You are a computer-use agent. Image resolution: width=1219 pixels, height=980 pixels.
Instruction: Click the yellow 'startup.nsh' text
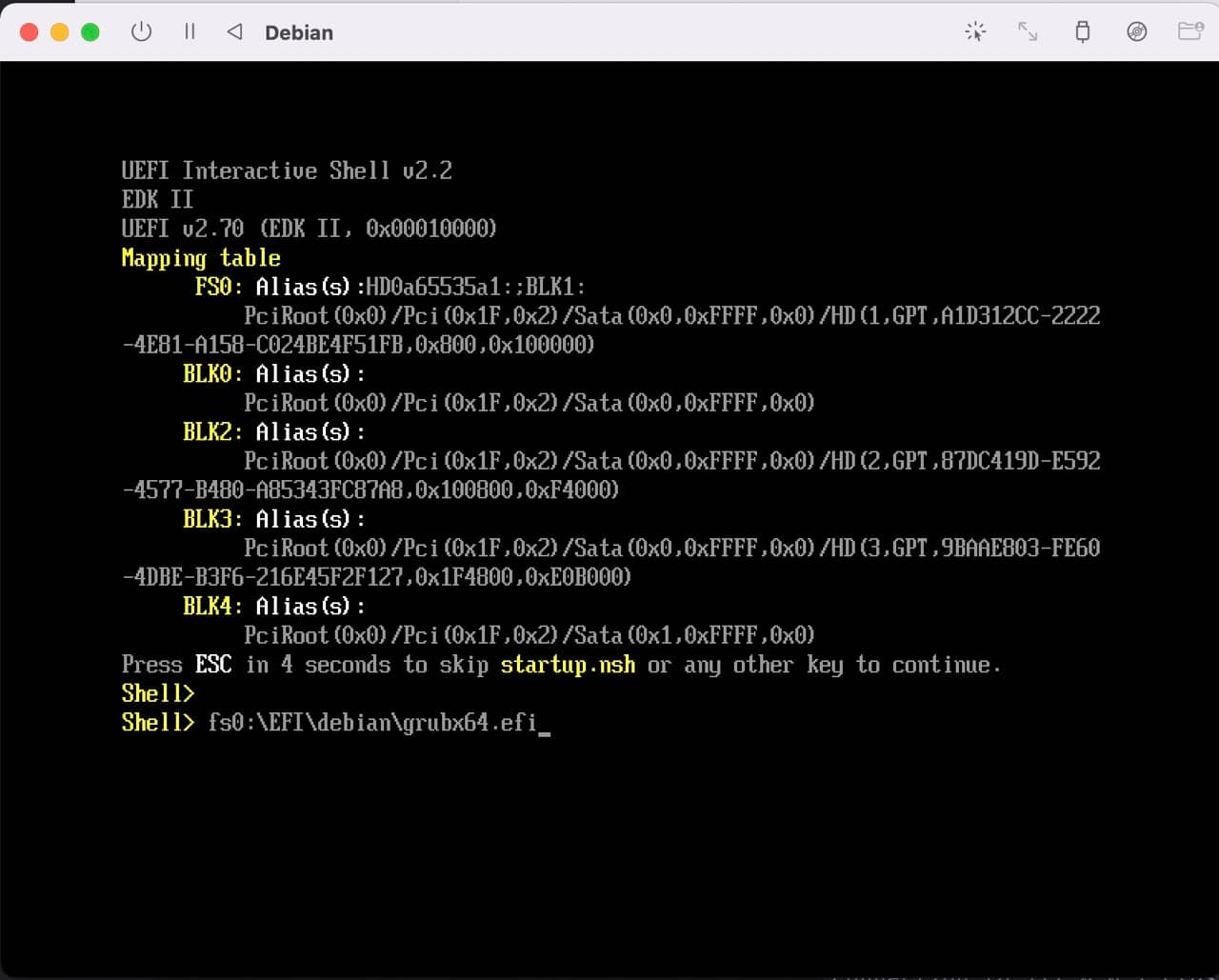(x=568, y=665)
